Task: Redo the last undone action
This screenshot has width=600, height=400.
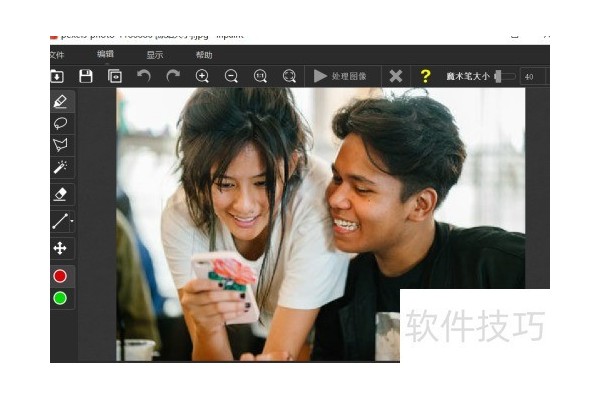Action: pyautogui.click(x=173, y=76)
